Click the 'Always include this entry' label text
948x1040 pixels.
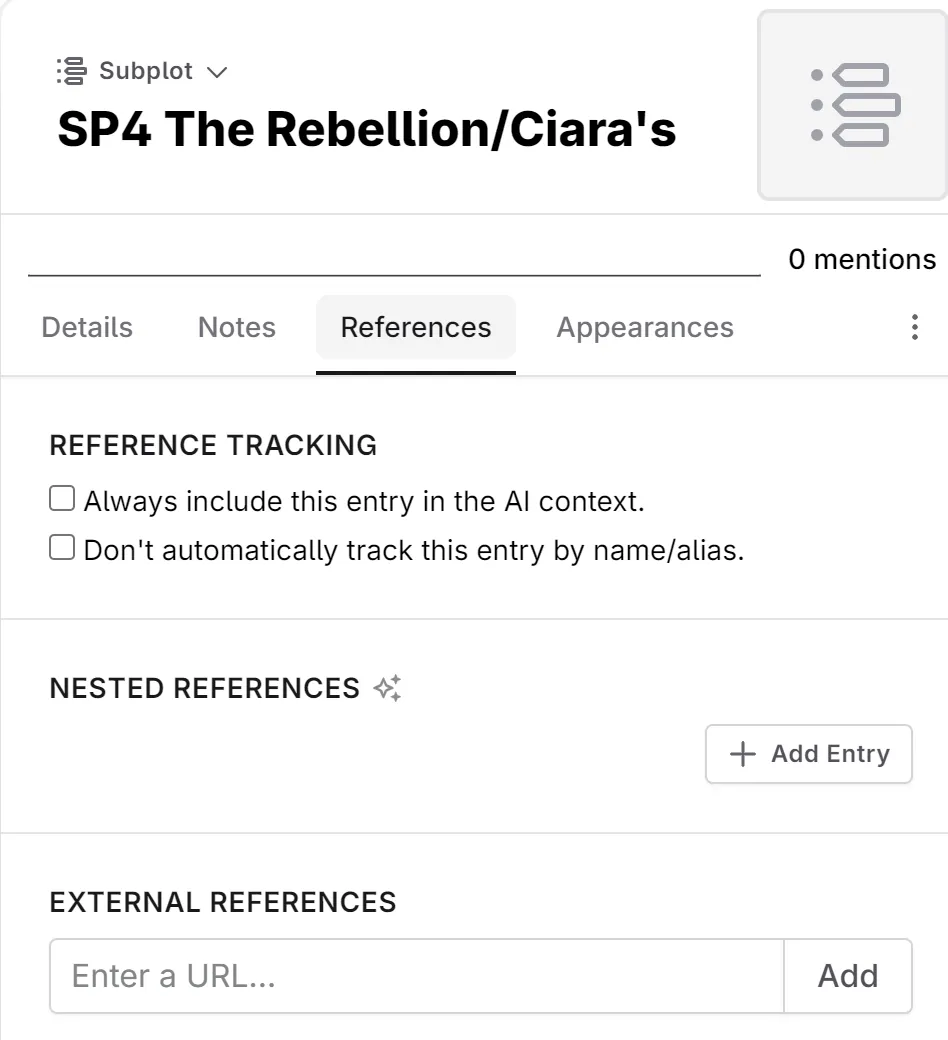pyautogui.click(x=364, y=501)
